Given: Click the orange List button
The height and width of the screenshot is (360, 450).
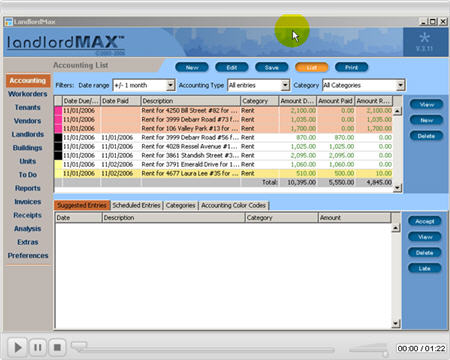Looking at the screenshot, I should pos(312,67).
